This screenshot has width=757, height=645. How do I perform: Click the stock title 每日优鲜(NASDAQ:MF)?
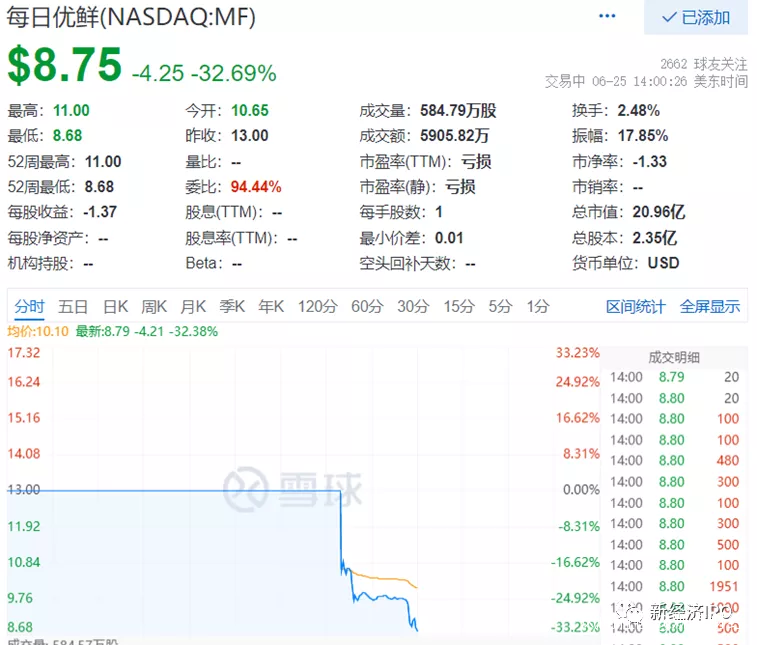point(131,18)
